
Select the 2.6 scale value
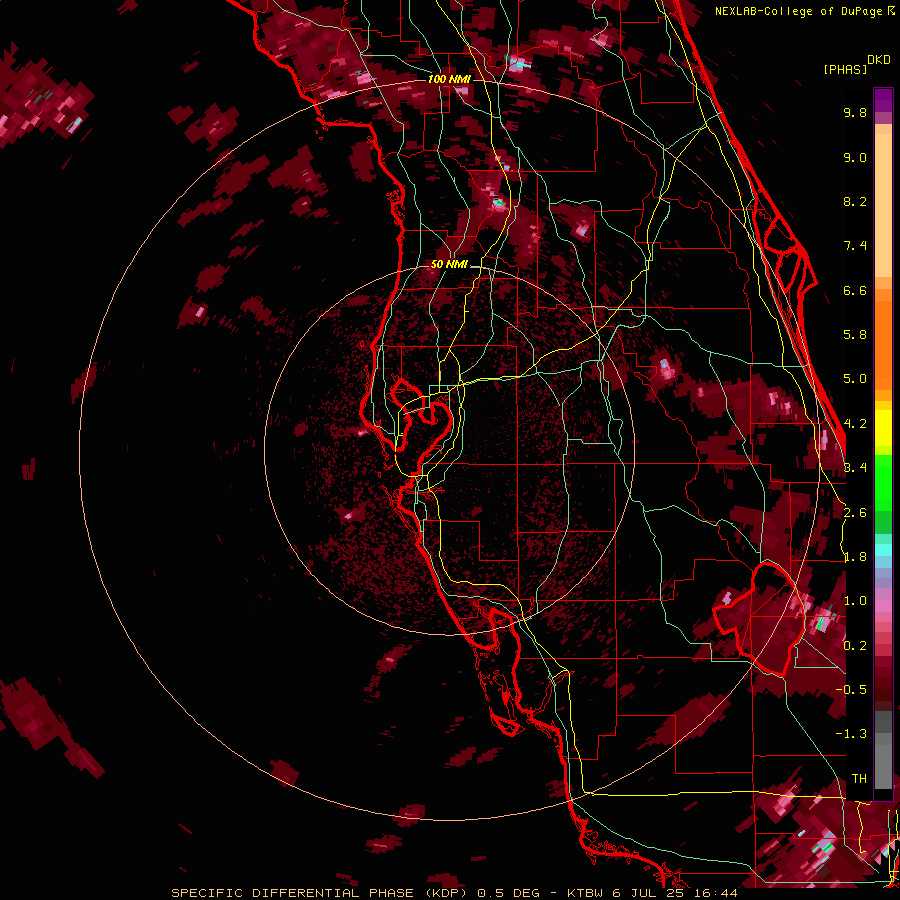855,513
